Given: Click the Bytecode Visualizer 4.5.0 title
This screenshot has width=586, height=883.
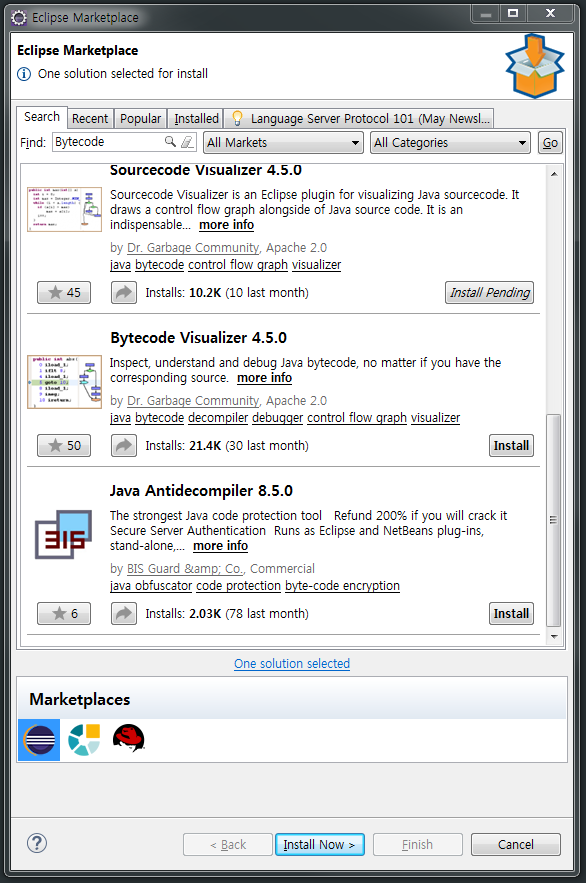Looking at the screenshot, I should point(198,338).
